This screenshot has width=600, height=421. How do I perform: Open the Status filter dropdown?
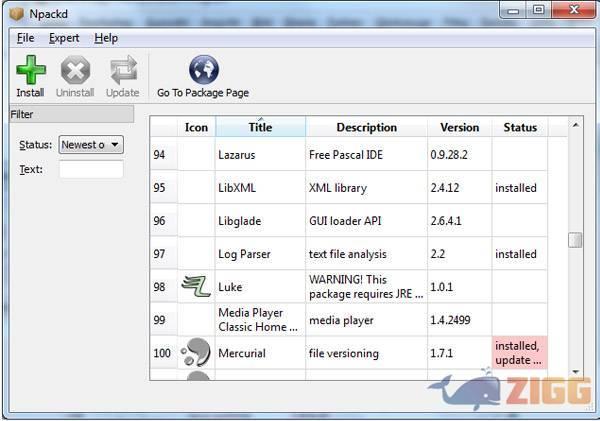[90, 145]
